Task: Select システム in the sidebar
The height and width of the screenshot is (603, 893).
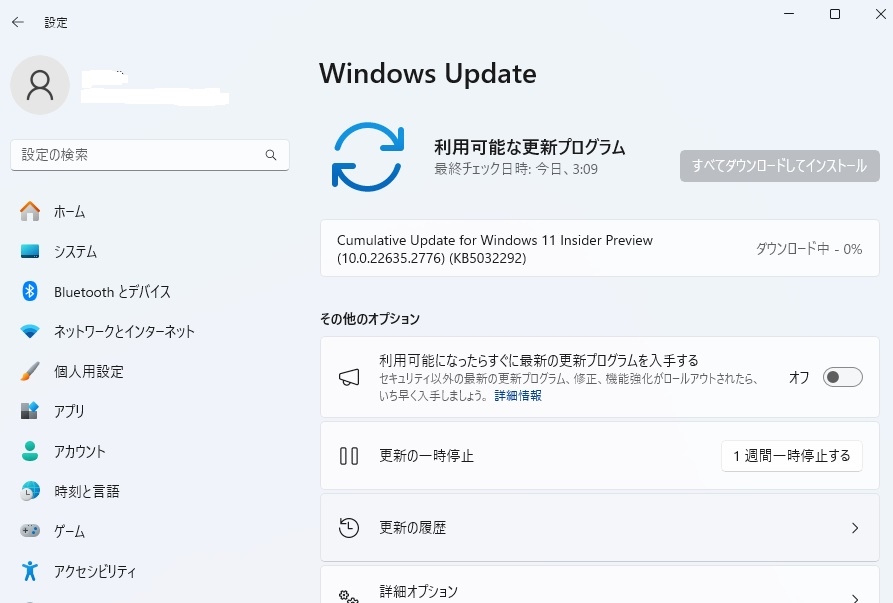Action: click(x=75, y=251)
